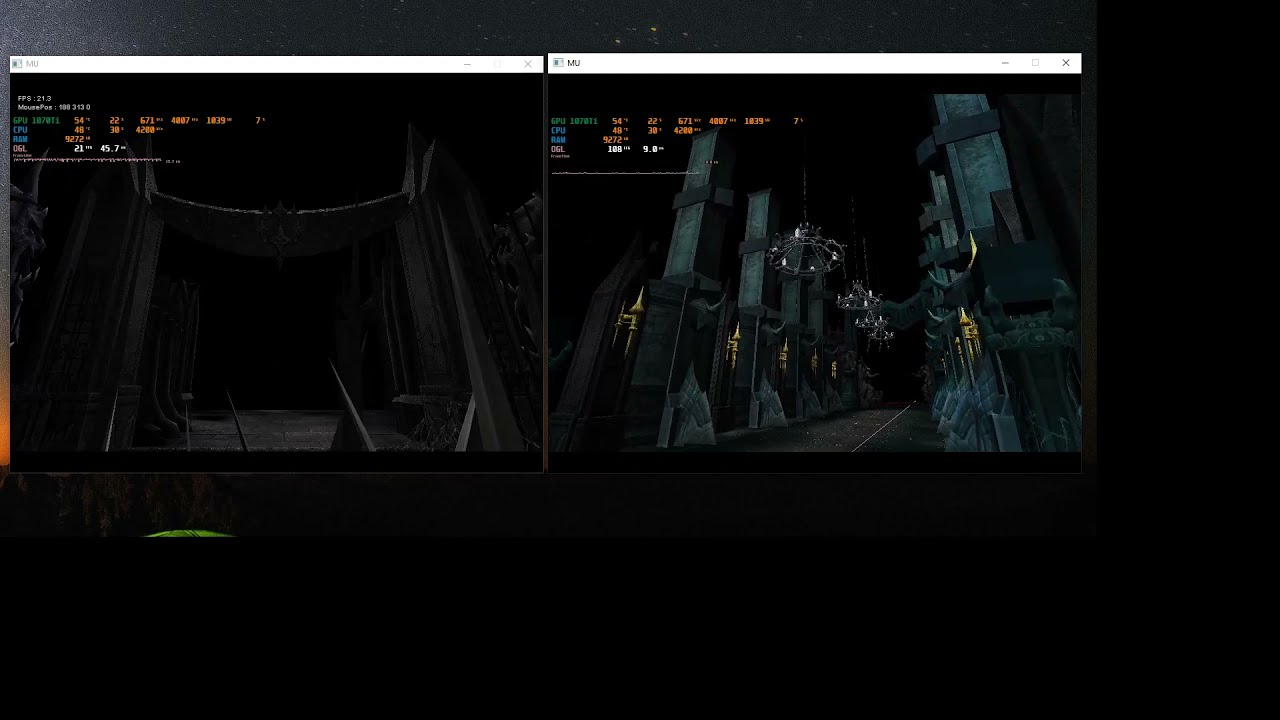The height and width of the screenshot is (720, 1280).
Task: Click the OGL '108' framerate value
Action: pos(615,149)
